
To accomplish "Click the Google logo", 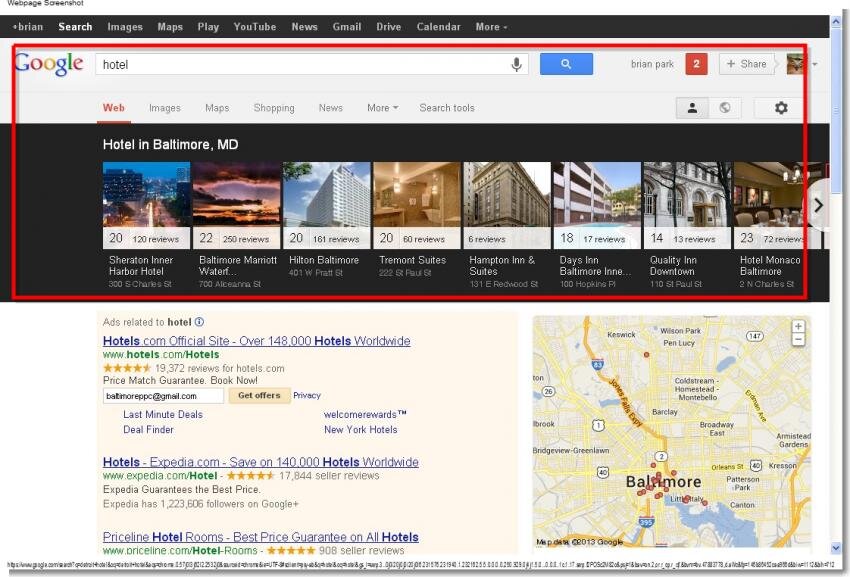I will pyautogui.click(x=49, y=64).
